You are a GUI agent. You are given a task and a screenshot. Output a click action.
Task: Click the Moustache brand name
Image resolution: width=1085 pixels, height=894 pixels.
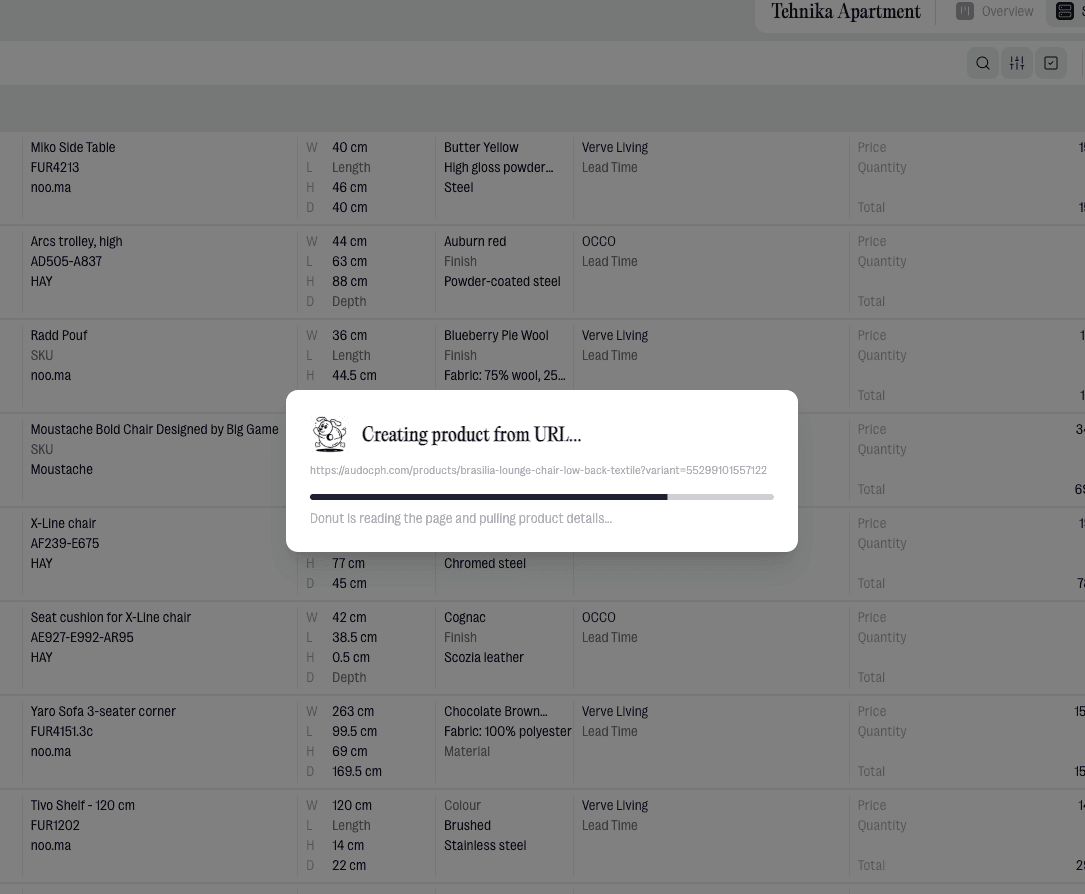(x=62, y=470)
